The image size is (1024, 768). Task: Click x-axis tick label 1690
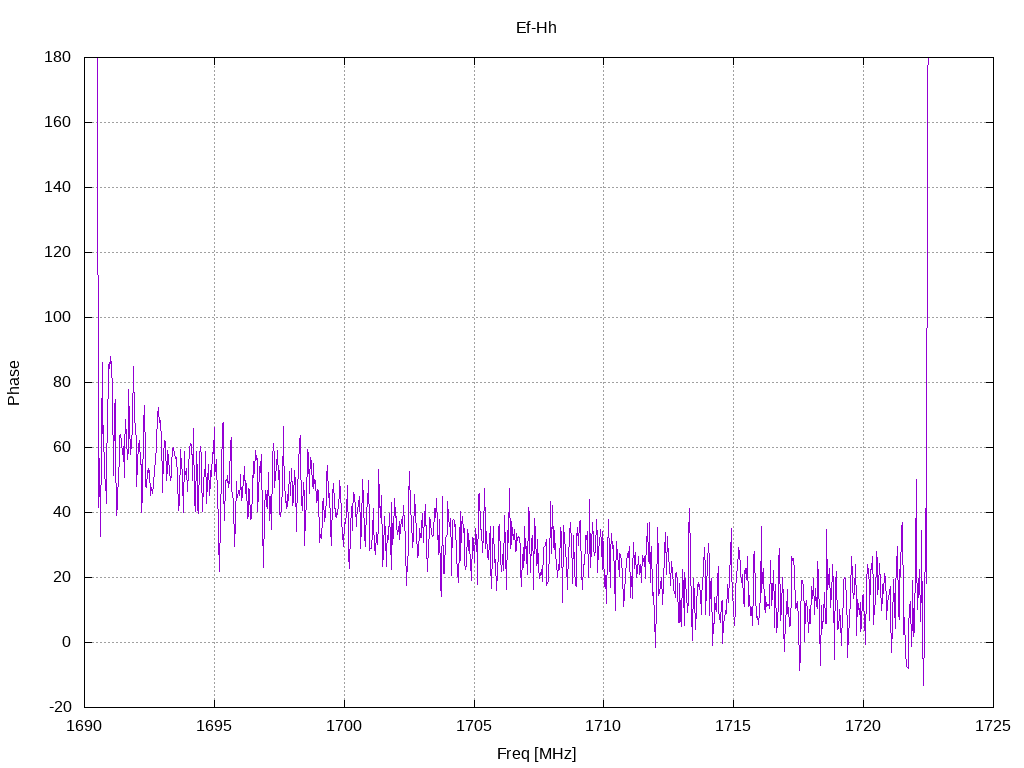tap(84, 726)
